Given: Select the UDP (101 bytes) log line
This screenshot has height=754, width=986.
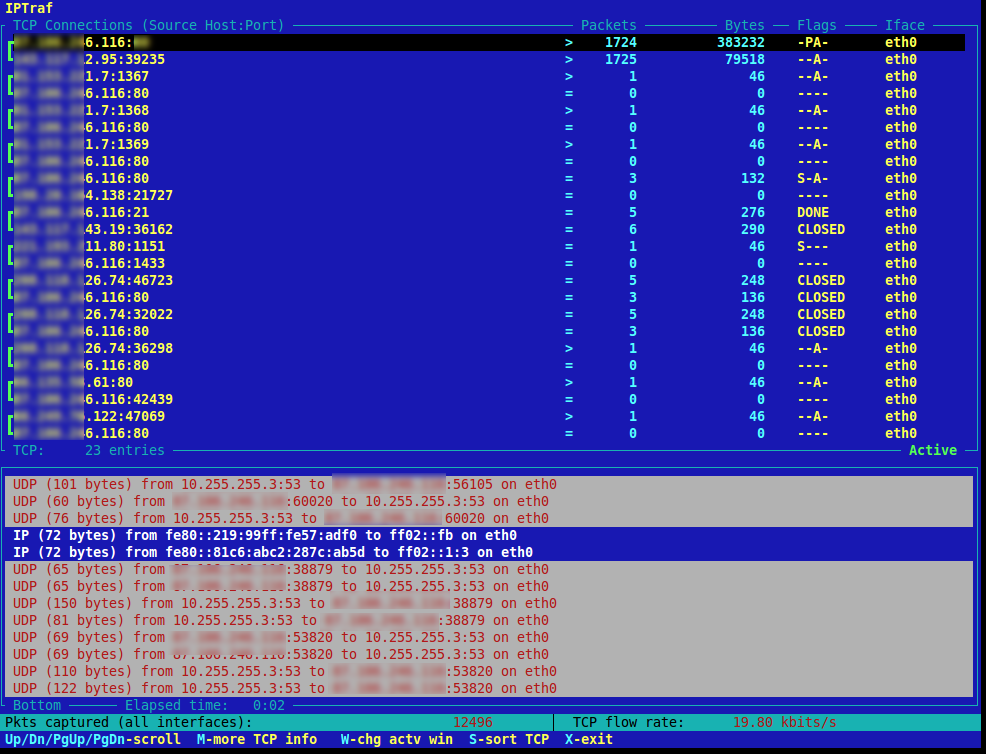Looking at the screenshot, I should coord(489,484).
